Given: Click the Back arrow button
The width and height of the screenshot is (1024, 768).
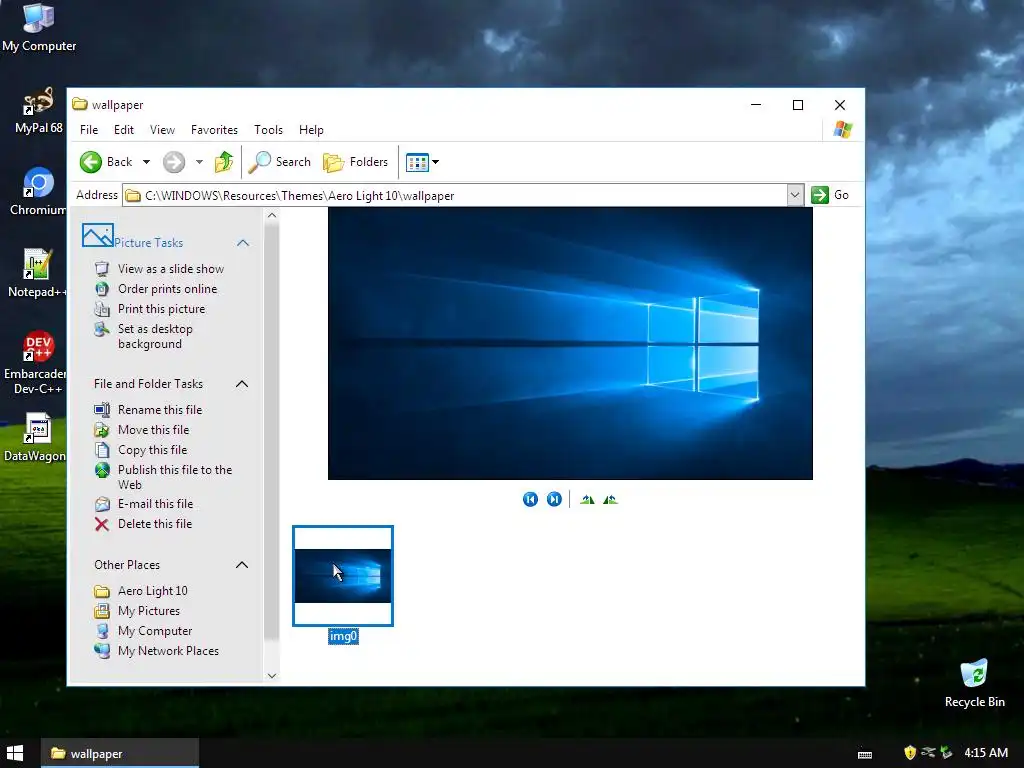Looking at the screenshot, I should pyautogui.click(x=91, y=162).
